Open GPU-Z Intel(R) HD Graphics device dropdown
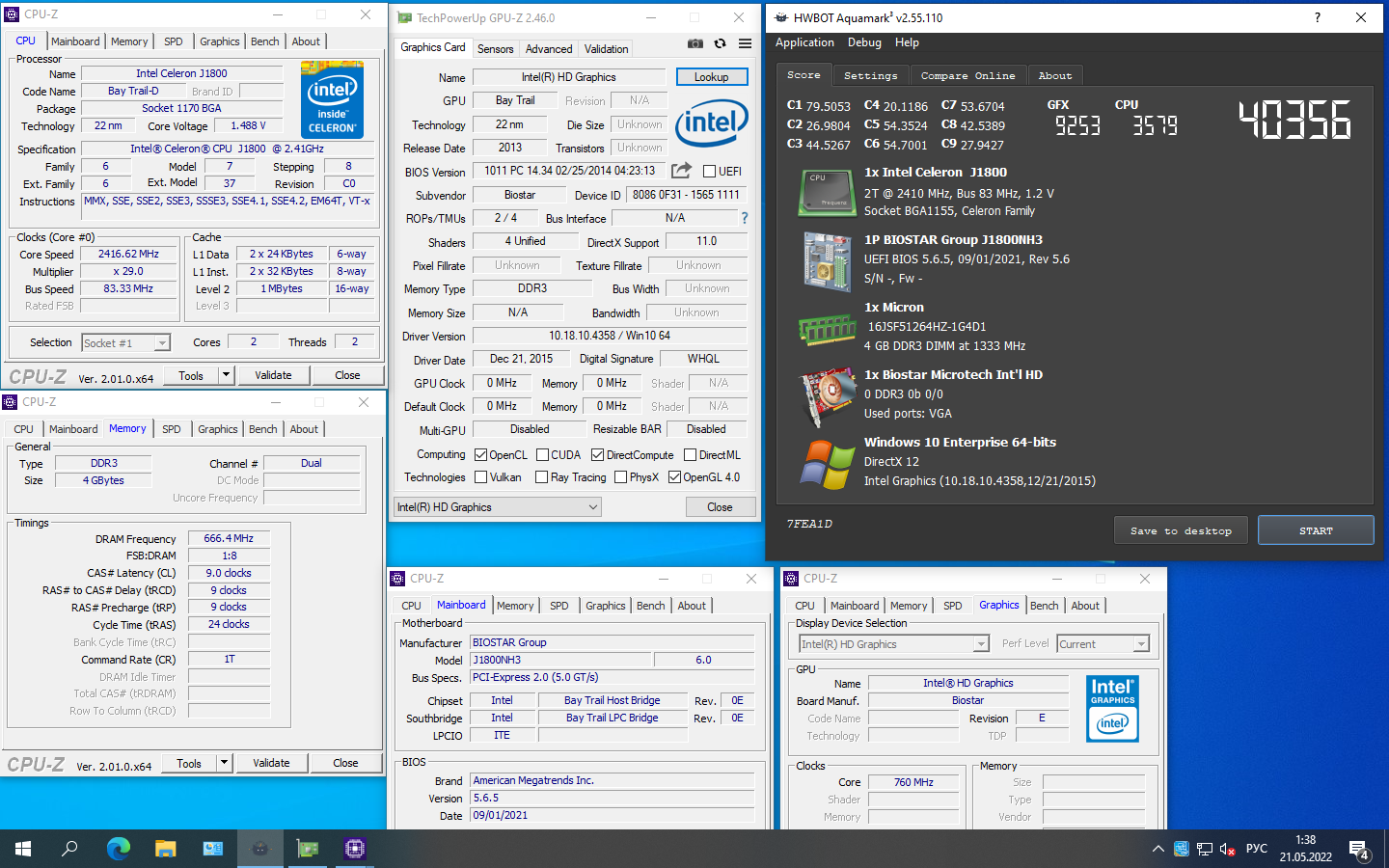 pyautogui.click(x=498, y=507)
